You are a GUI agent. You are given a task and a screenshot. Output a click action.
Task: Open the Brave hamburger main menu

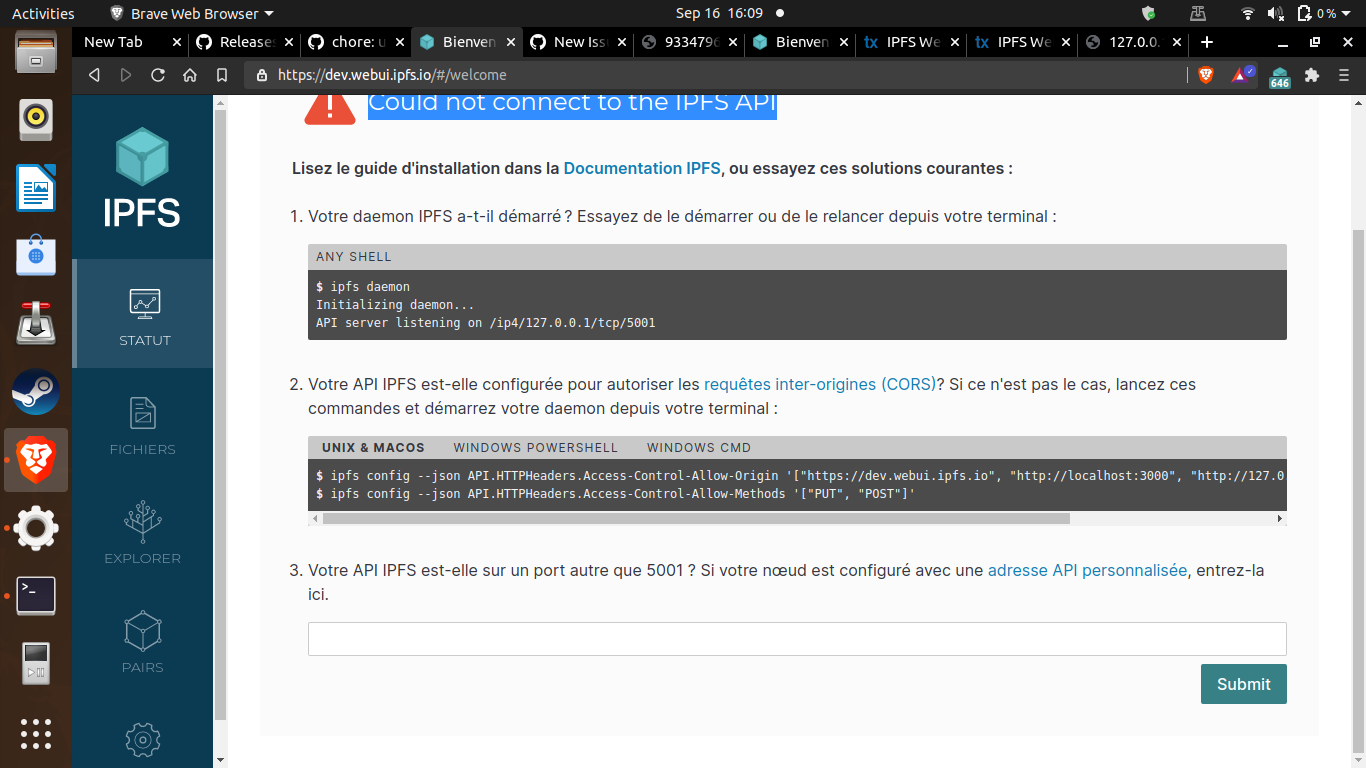click(1346, 75)
